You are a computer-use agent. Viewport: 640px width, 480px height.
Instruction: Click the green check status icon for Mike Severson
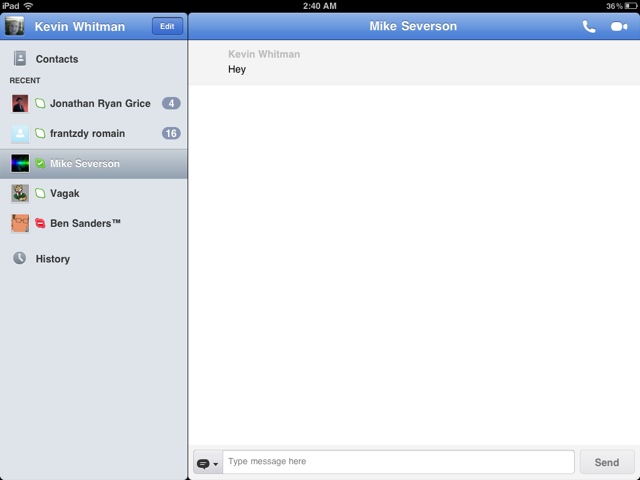coord(40,163)
